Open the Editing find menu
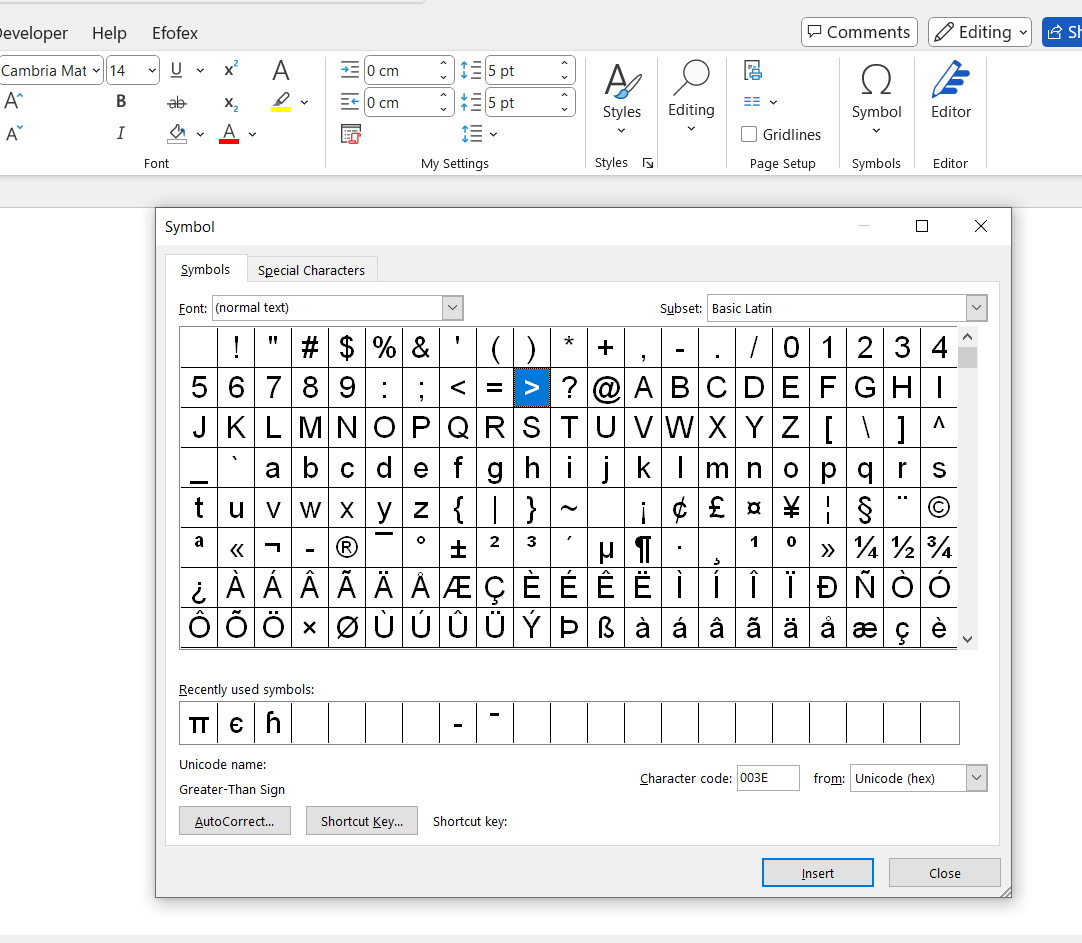 coord(691,97)
